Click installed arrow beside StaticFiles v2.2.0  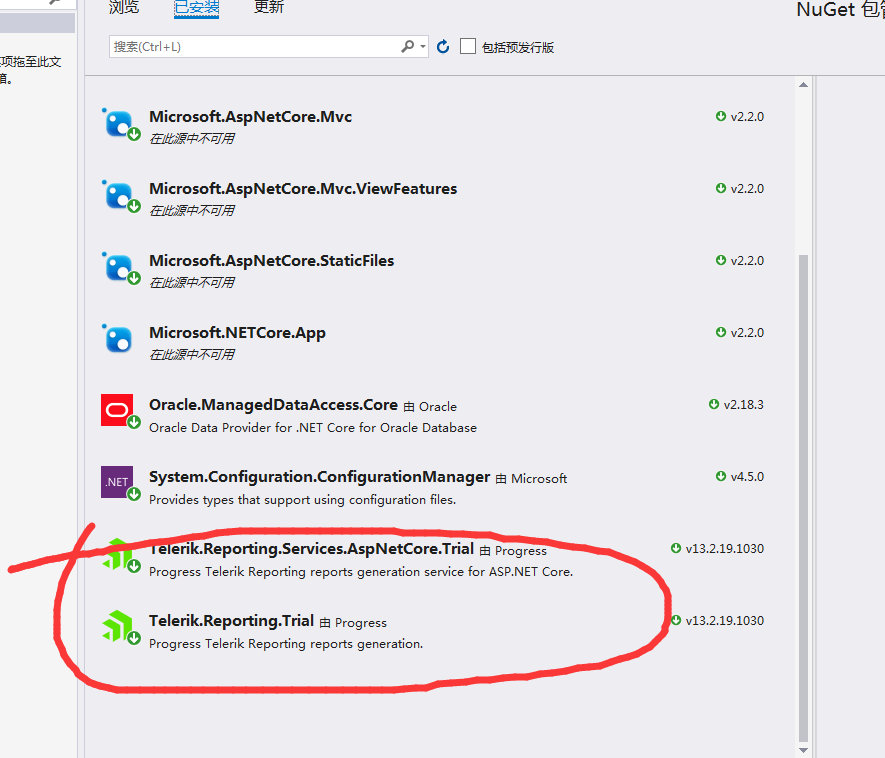(721, 260)
